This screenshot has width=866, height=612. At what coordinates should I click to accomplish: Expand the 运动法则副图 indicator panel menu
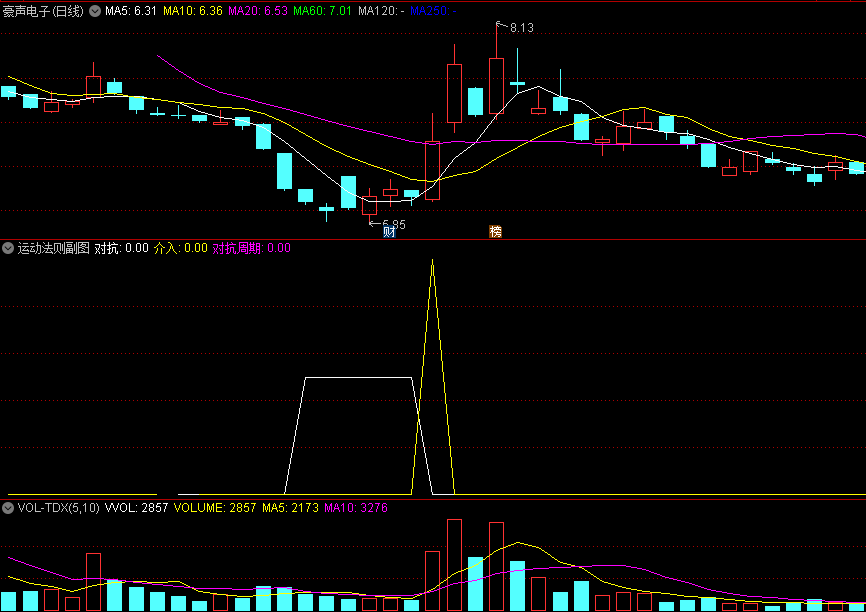[8, 249]
